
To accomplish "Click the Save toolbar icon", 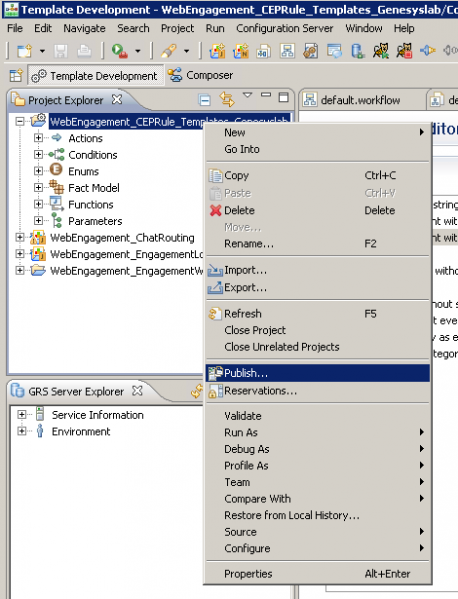I will pyautogui.click(x=60, y=51).
